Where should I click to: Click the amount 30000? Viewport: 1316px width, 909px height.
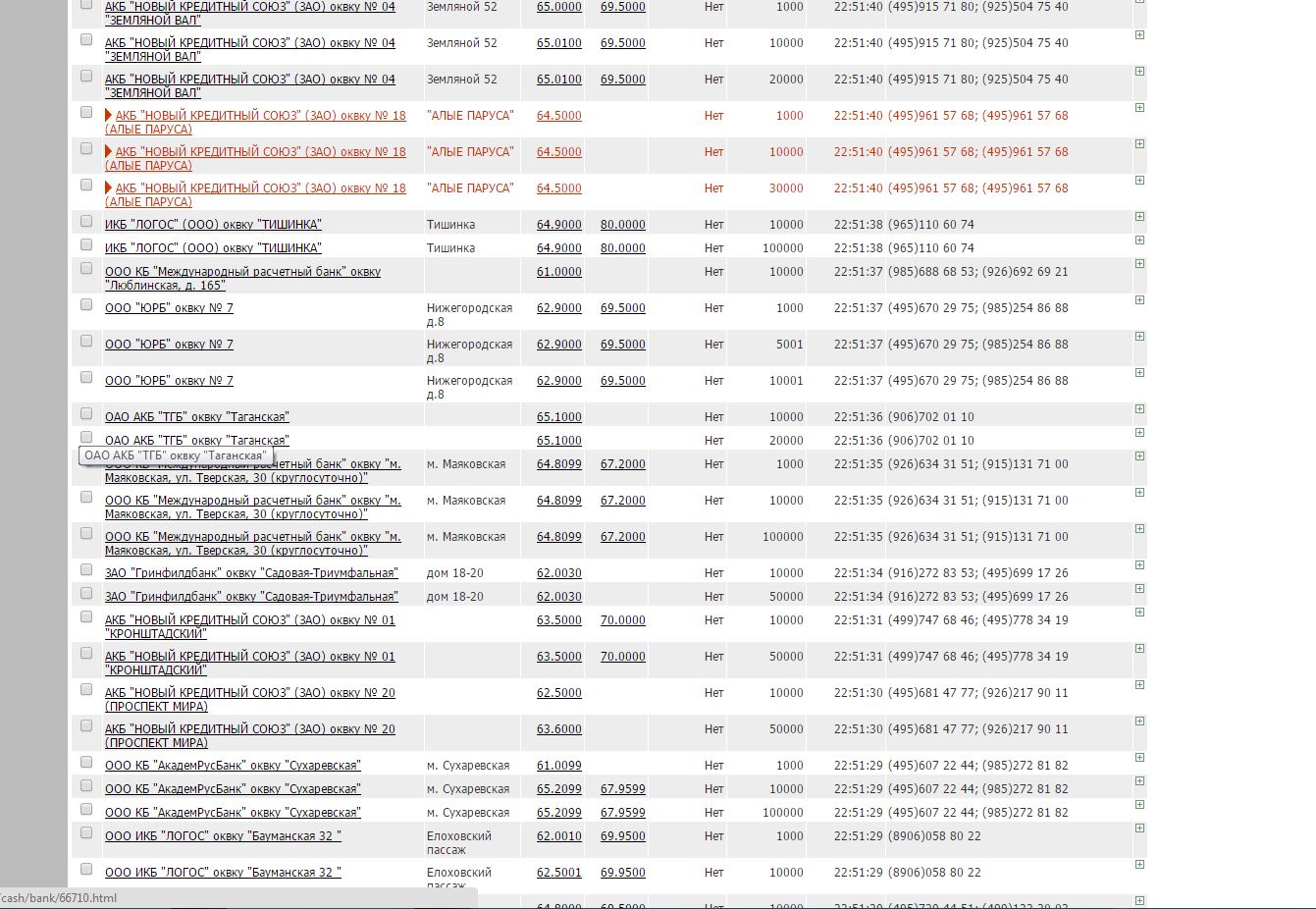tap(786, 188)
